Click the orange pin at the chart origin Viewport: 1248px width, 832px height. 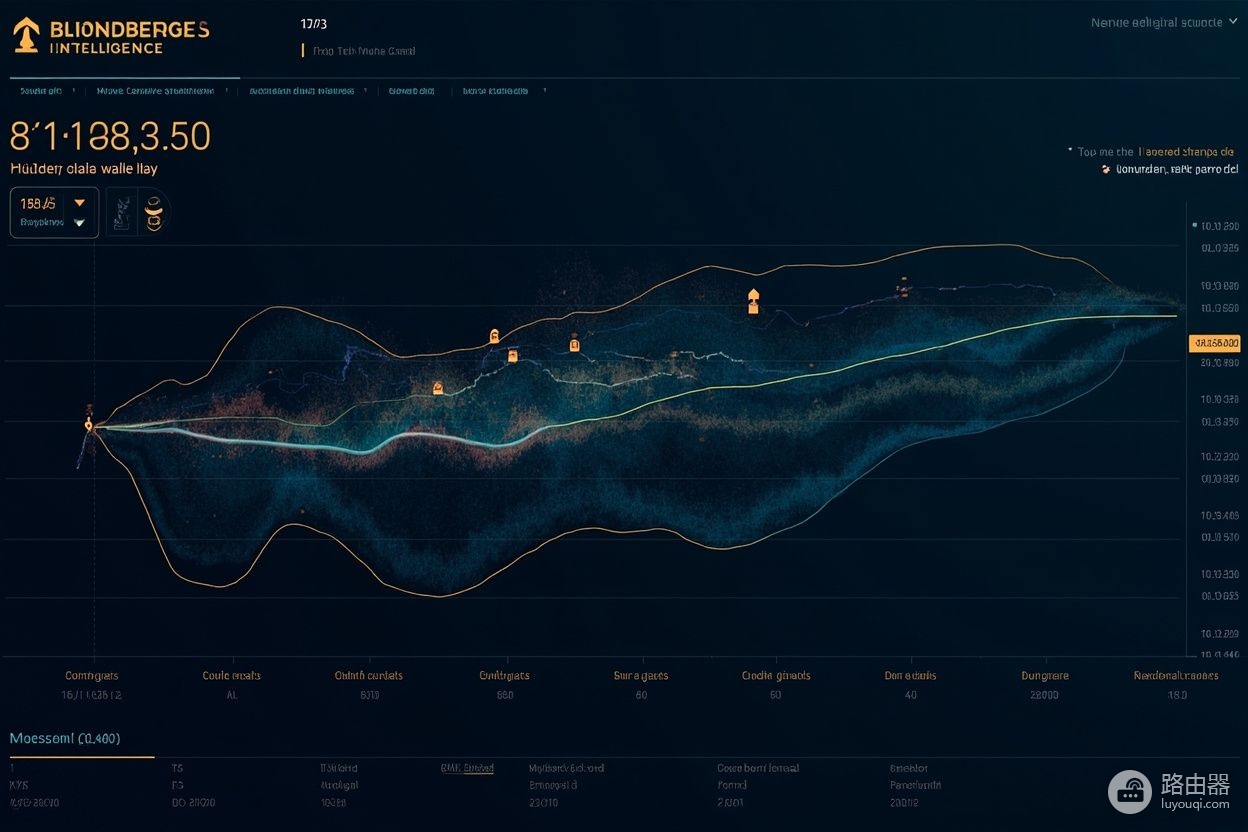click(89, 424)
